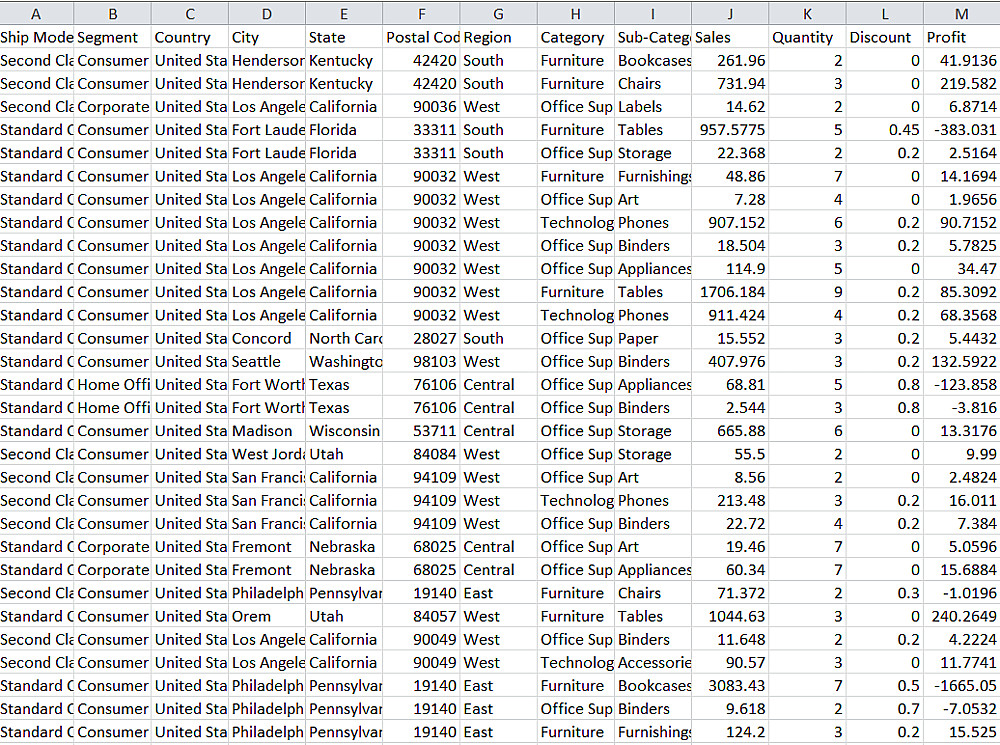This screenshot has height=745, width=1000.
Task: Select the Concord city cell
Action: coord(267,339)
